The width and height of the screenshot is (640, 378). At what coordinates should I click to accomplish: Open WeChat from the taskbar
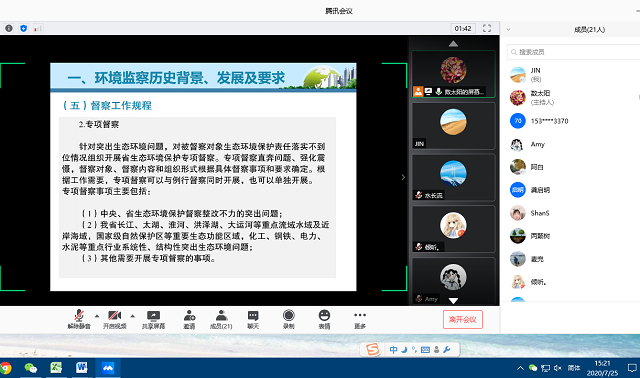[x=31, y=368]
